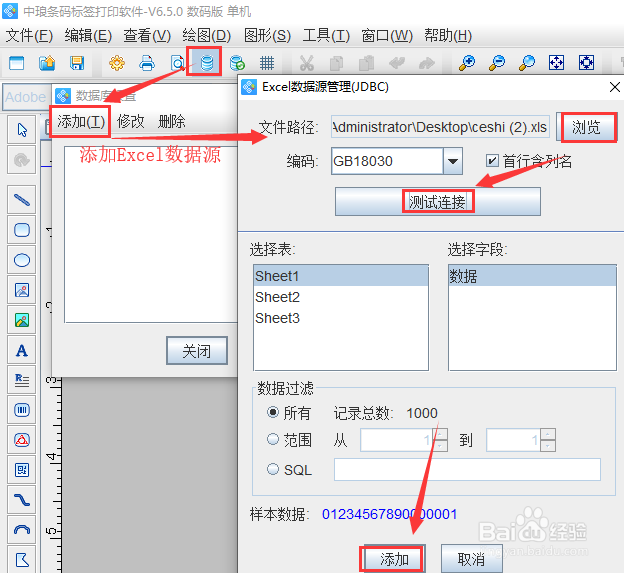Click the SQL query input field
Screen dimensions: 624x573
coord(467,470)
